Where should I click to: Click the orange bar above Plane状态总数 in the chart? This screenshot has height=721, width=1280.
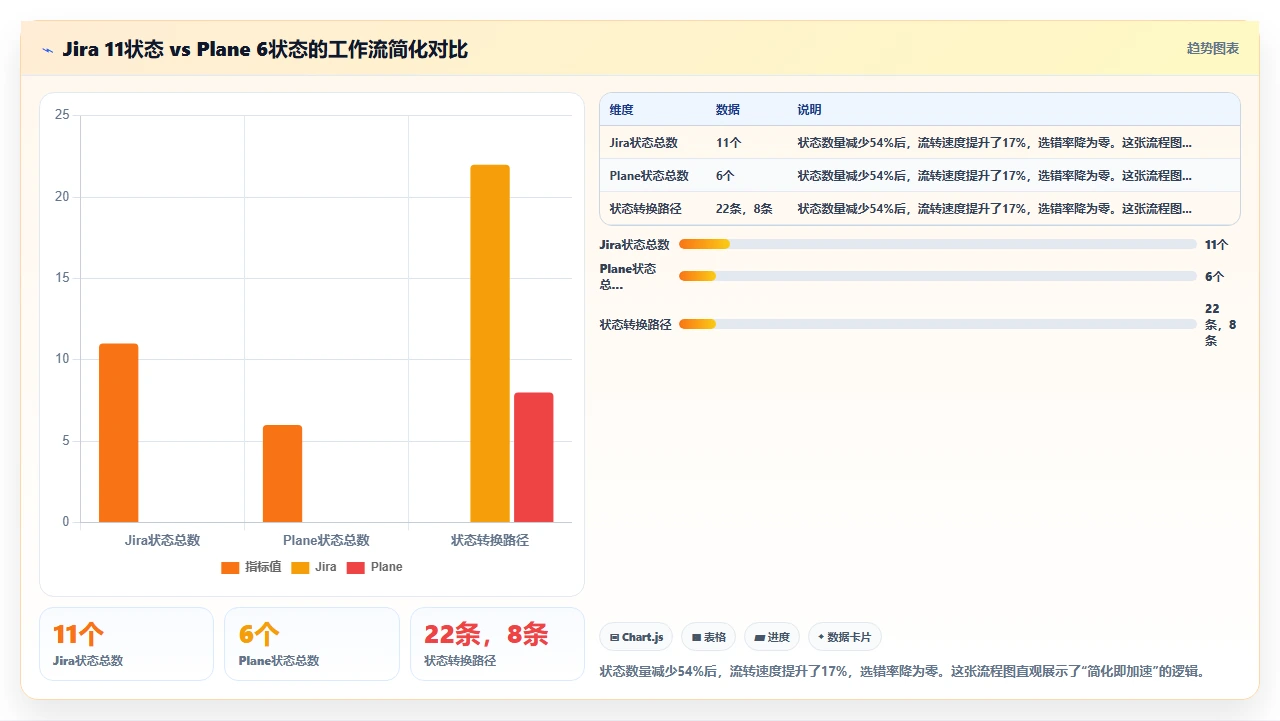282,474
